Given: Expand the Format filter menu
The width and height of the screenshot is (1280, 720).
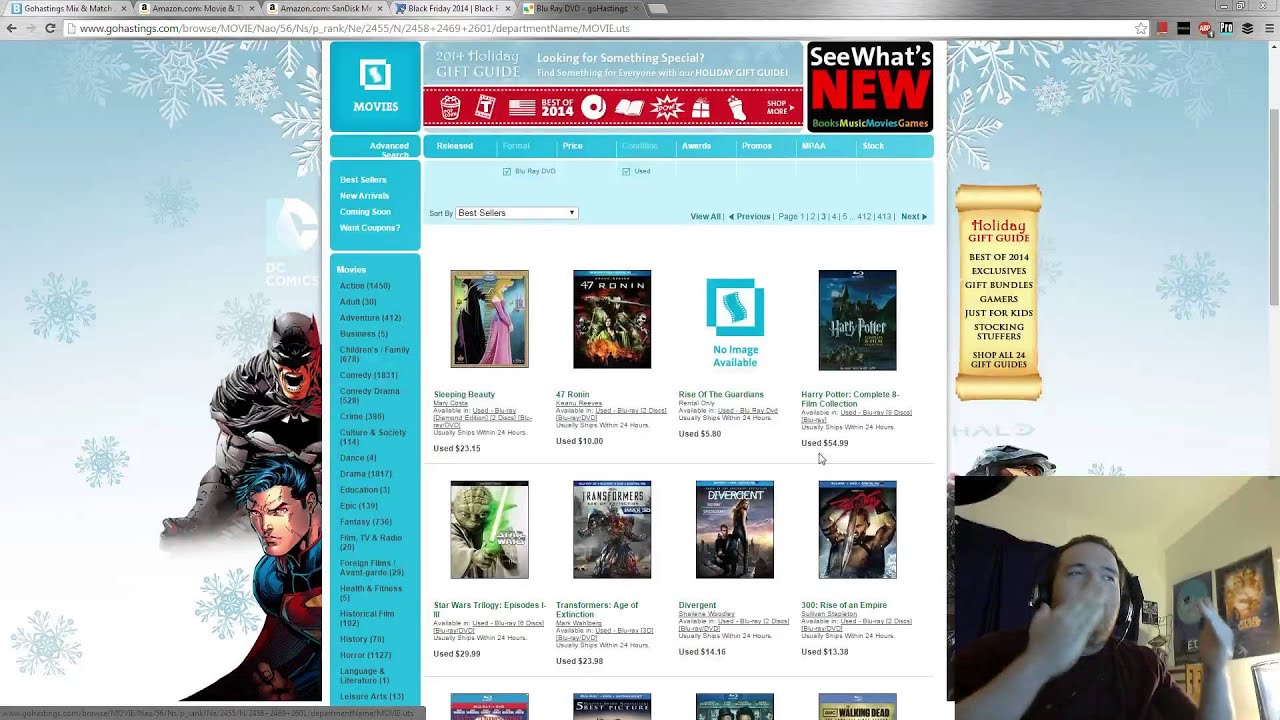Looking at the screenshot, I should click(x=516, y=146).
